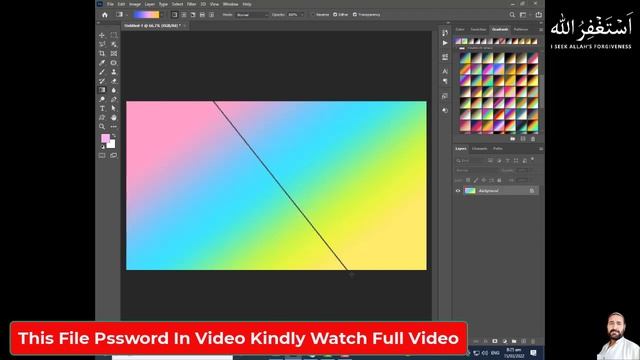Toggle lock all padlock in Layers lock row
Screen dimensions: 640x360
[x=499, y=180]
